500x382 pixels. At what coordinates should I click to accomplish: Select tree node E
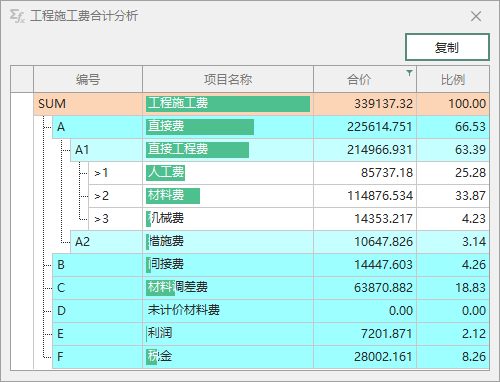(97, 334)
